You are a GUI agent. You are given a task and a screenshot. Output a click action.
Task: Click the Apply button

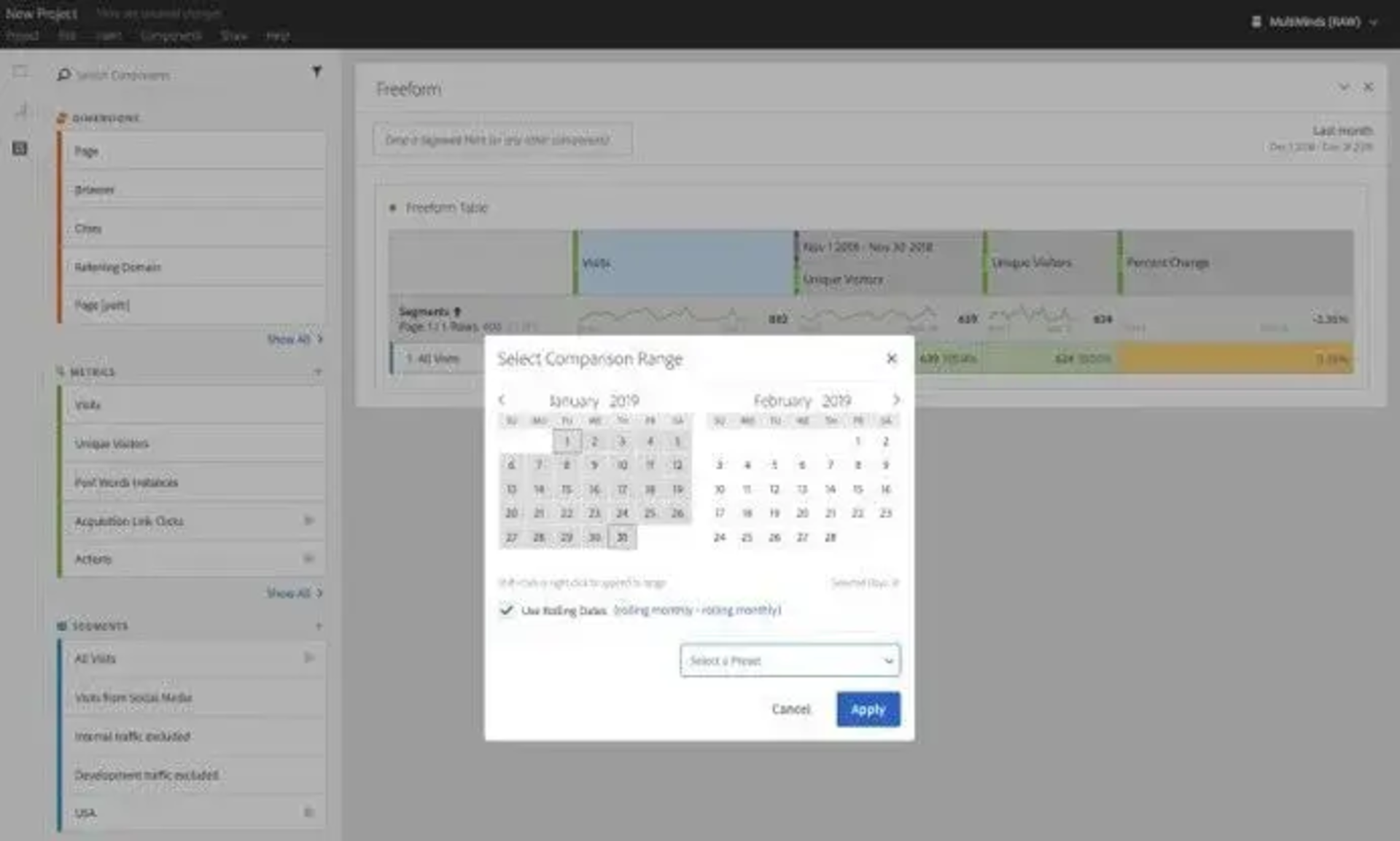[868, 709]
